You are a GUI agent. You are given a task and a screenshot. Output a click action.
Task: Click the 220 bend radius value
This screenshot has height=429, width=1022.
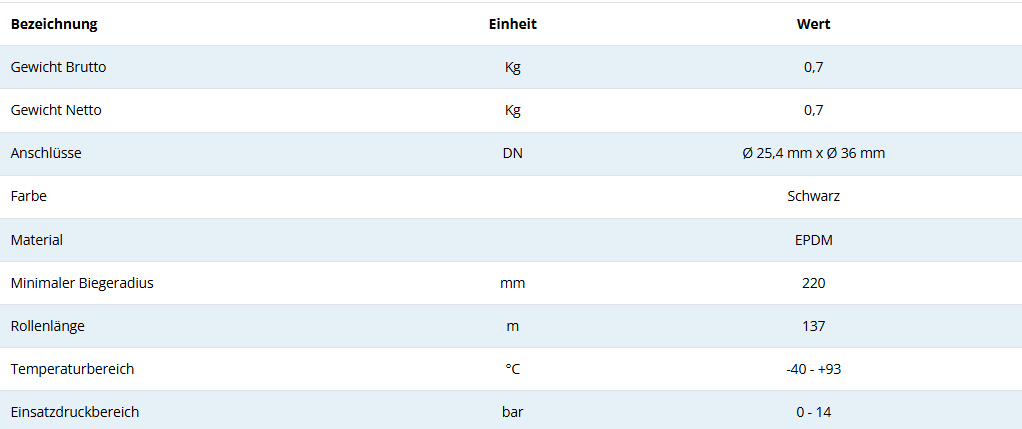click(813, 283)
